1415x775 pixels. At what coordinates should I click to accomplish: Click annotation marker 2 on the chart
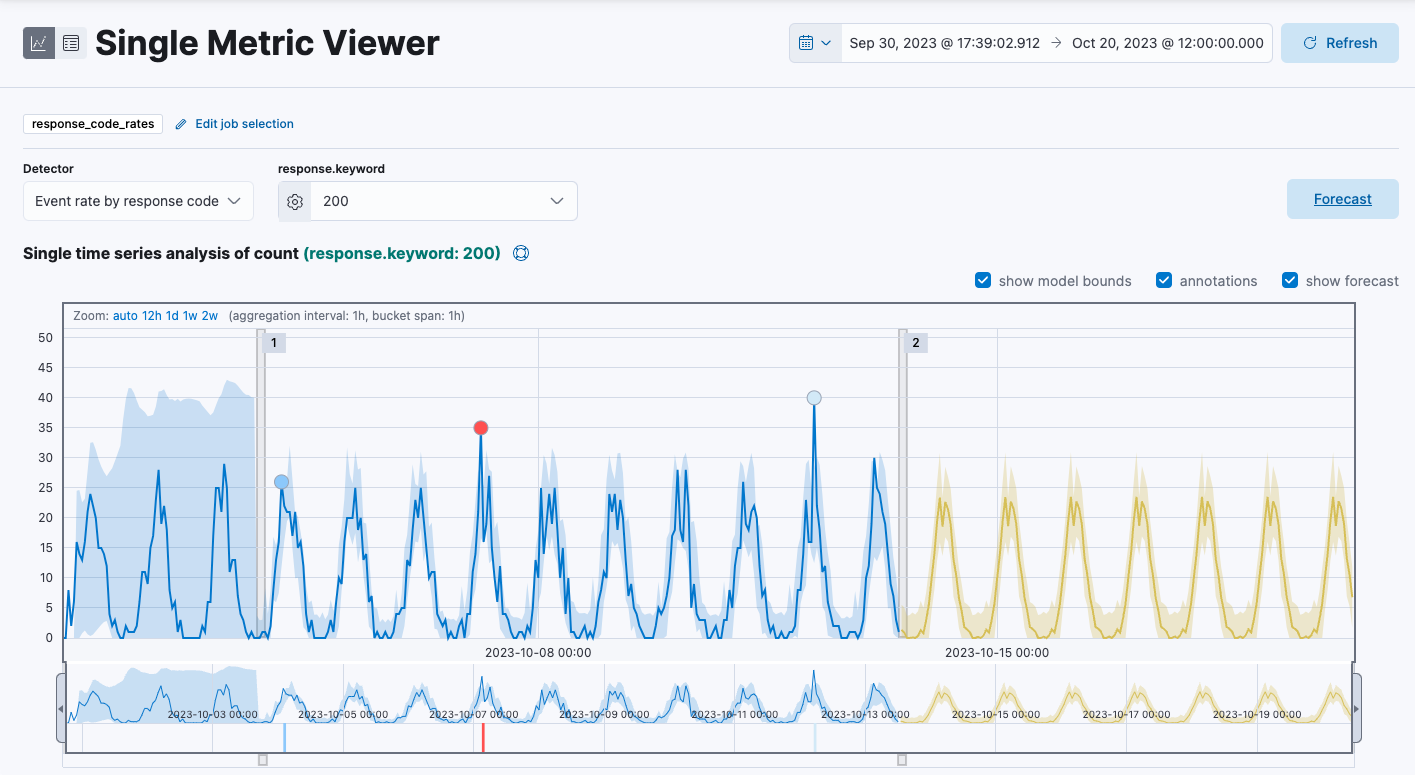915,343
